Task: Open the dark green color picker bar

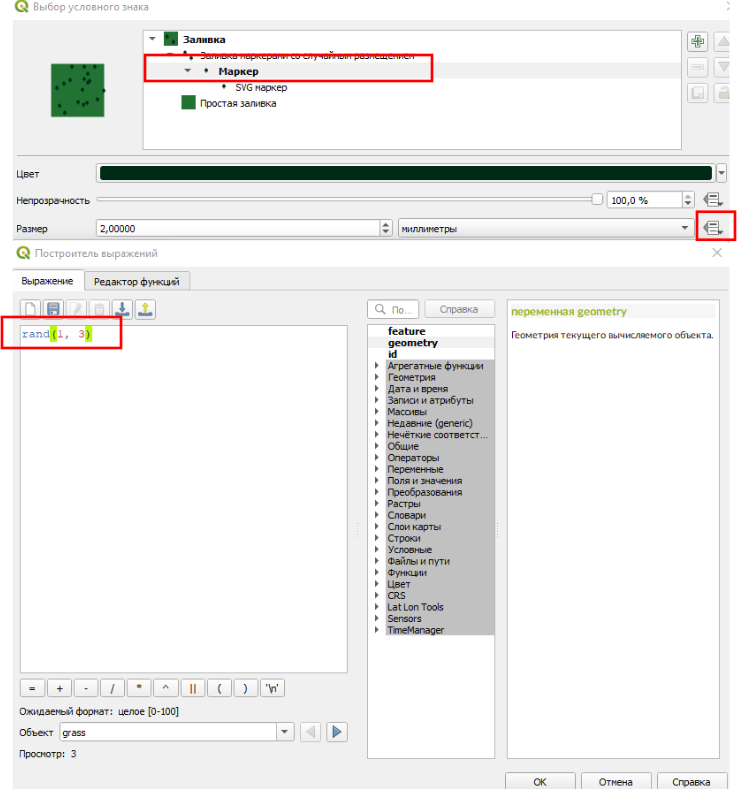Action: 406,173
